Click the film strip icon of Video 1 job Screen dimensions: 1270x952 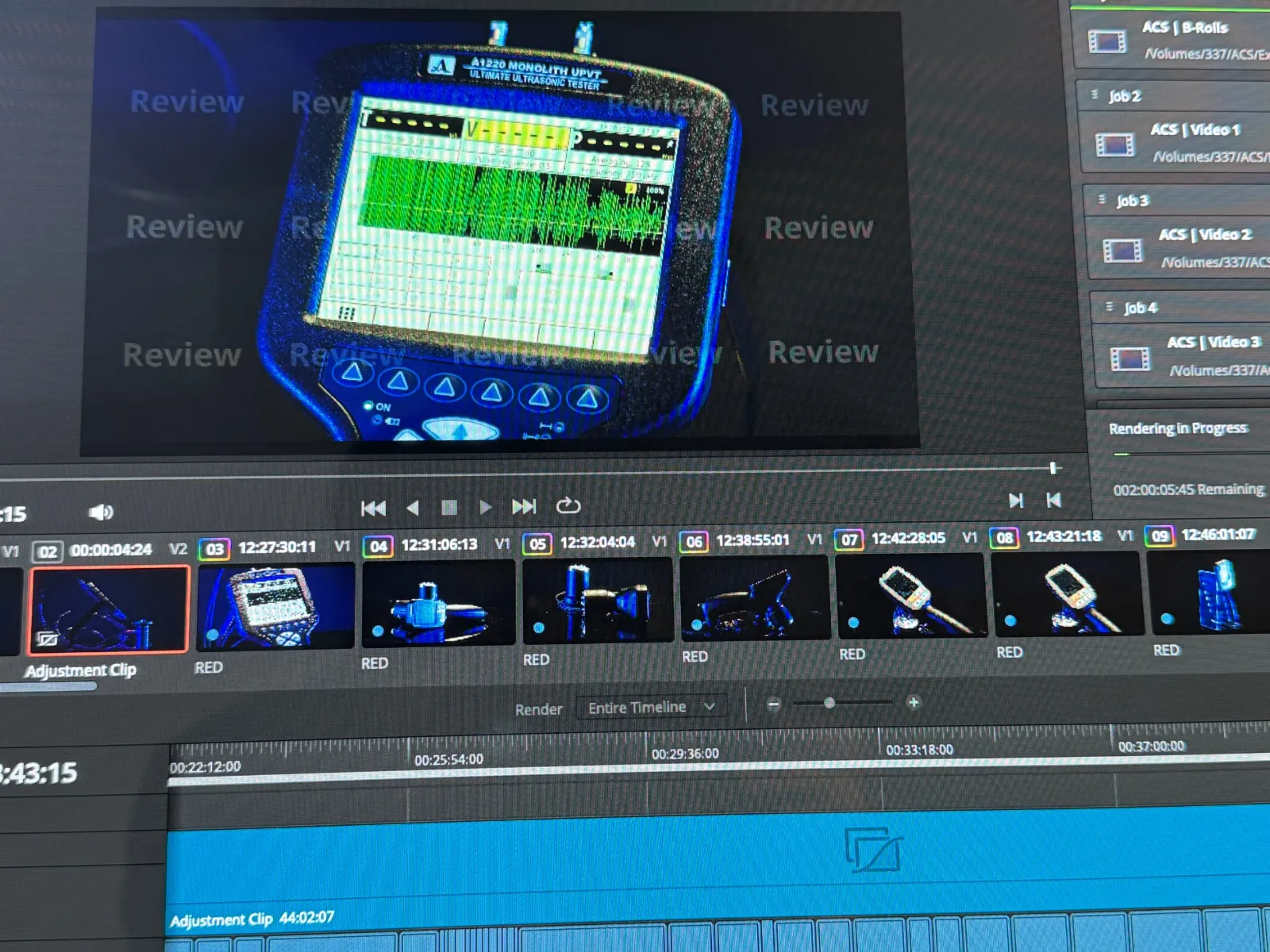[1115, 144]
